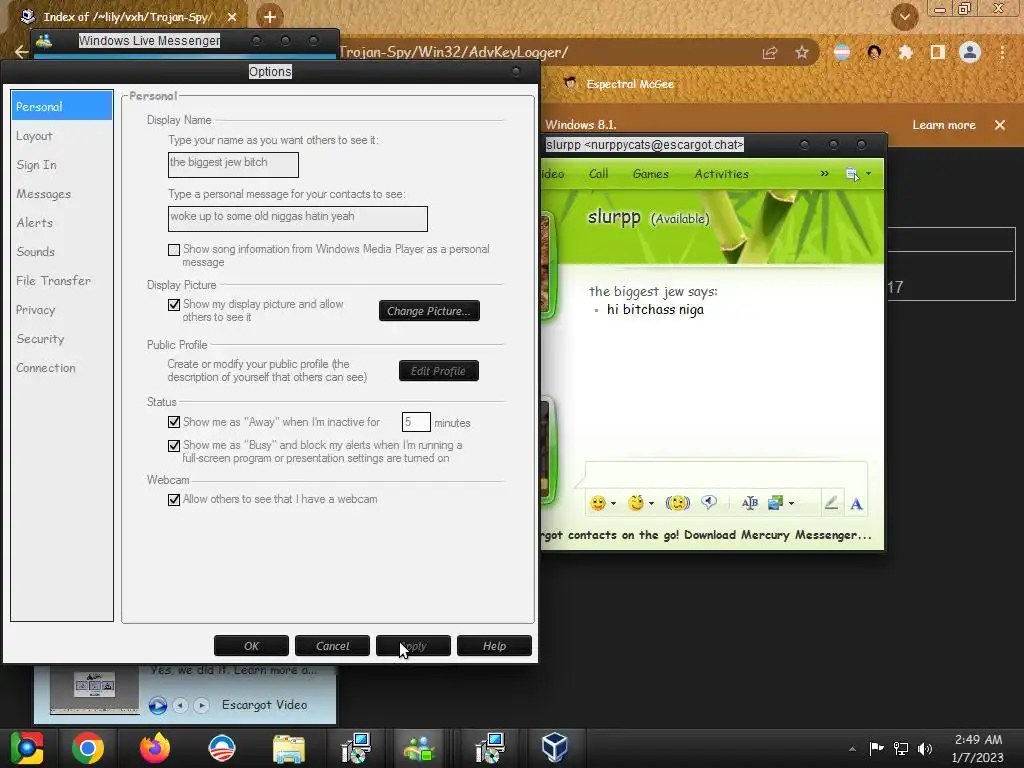Change the text font with the A icon
The image size is (1024, 768).
(856, 504)
